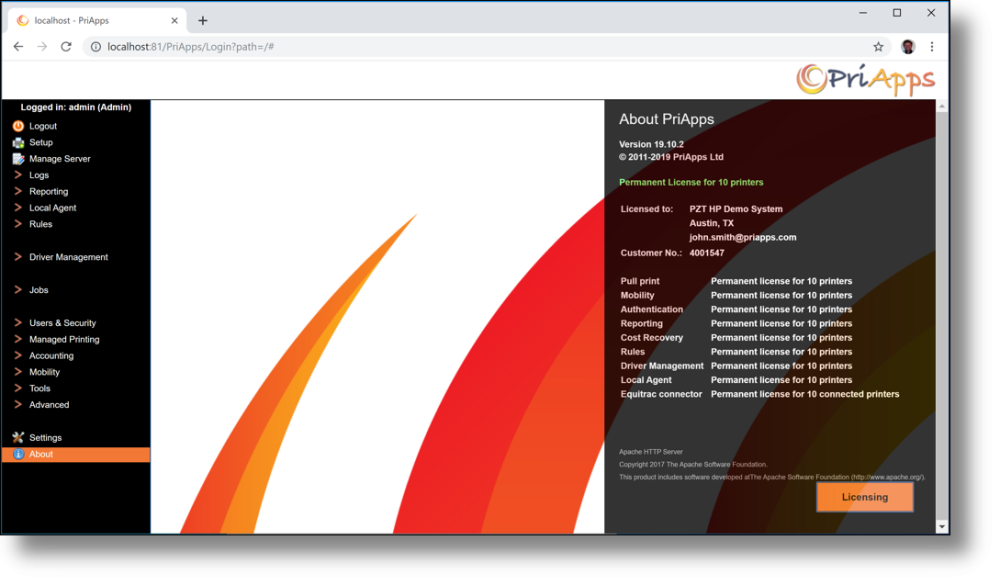
Task: Click the 'Logged in: admin (Admin)' text
Action: (76, 107)
